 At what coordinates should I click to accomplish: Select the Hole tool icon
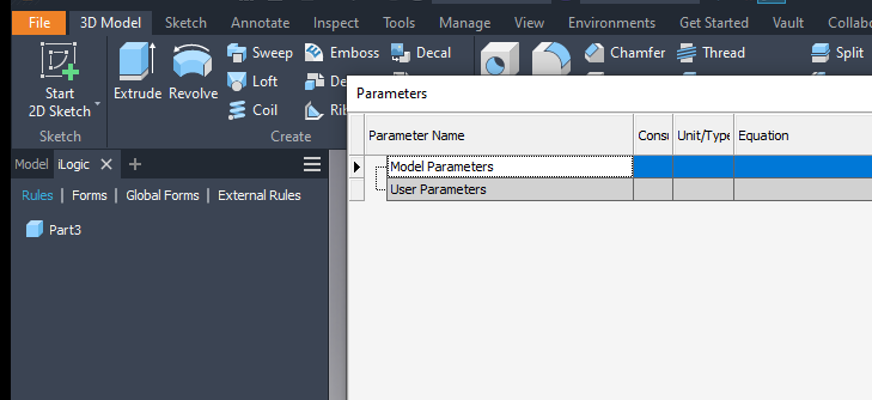click(x=499, y=59)
